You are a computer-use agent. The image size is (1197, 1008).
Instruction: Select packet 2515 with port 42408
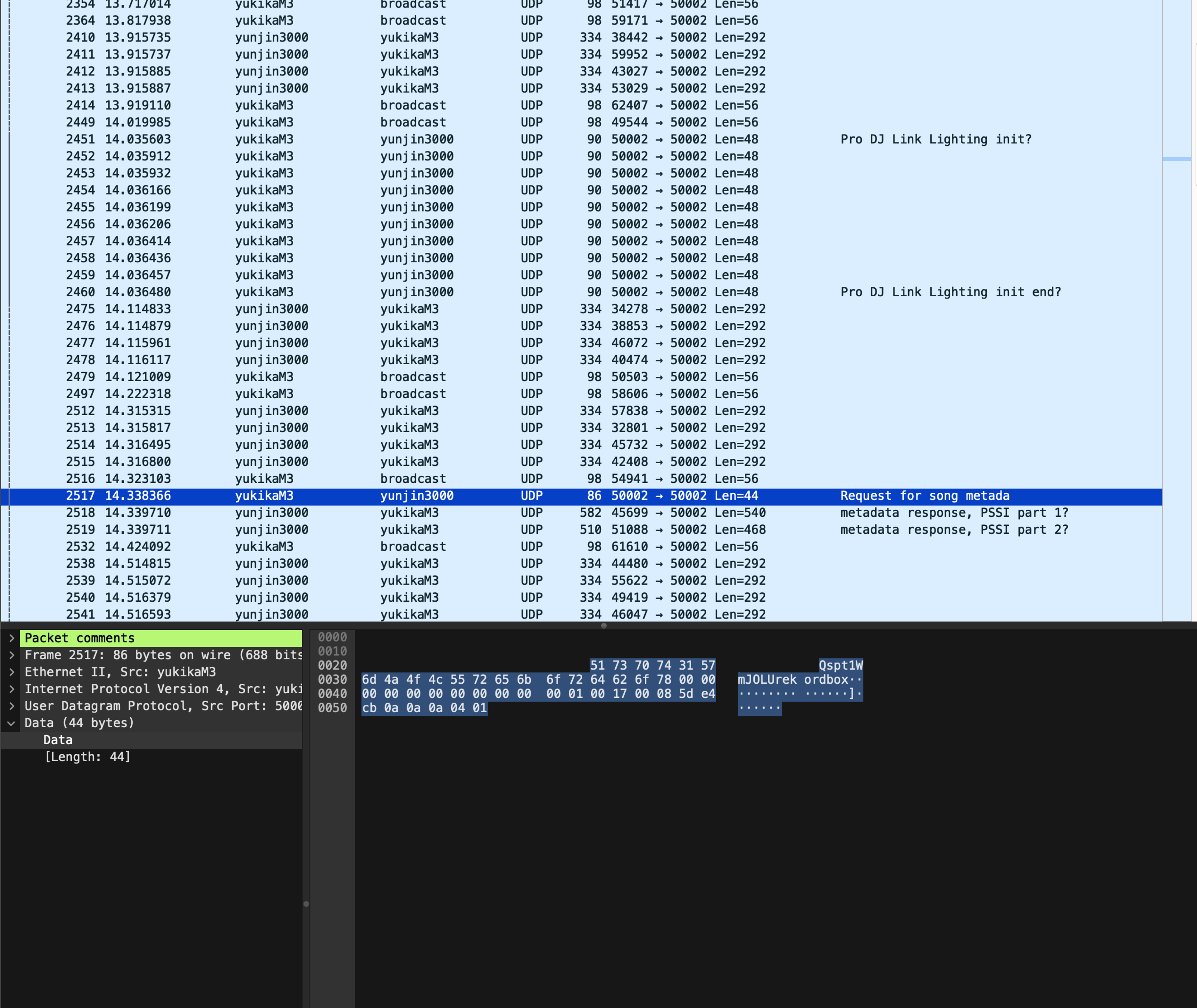(581, 462)
